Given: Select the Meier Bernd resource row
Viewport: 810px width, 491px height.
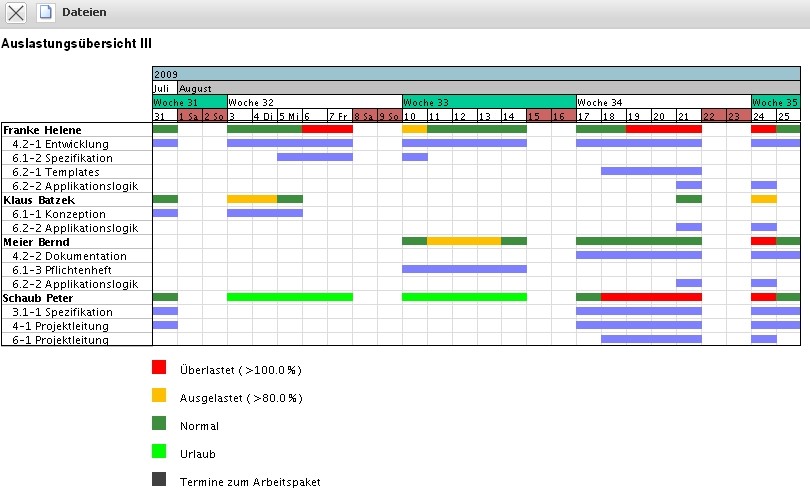Looking at the screenshot, I should point(38,242).
